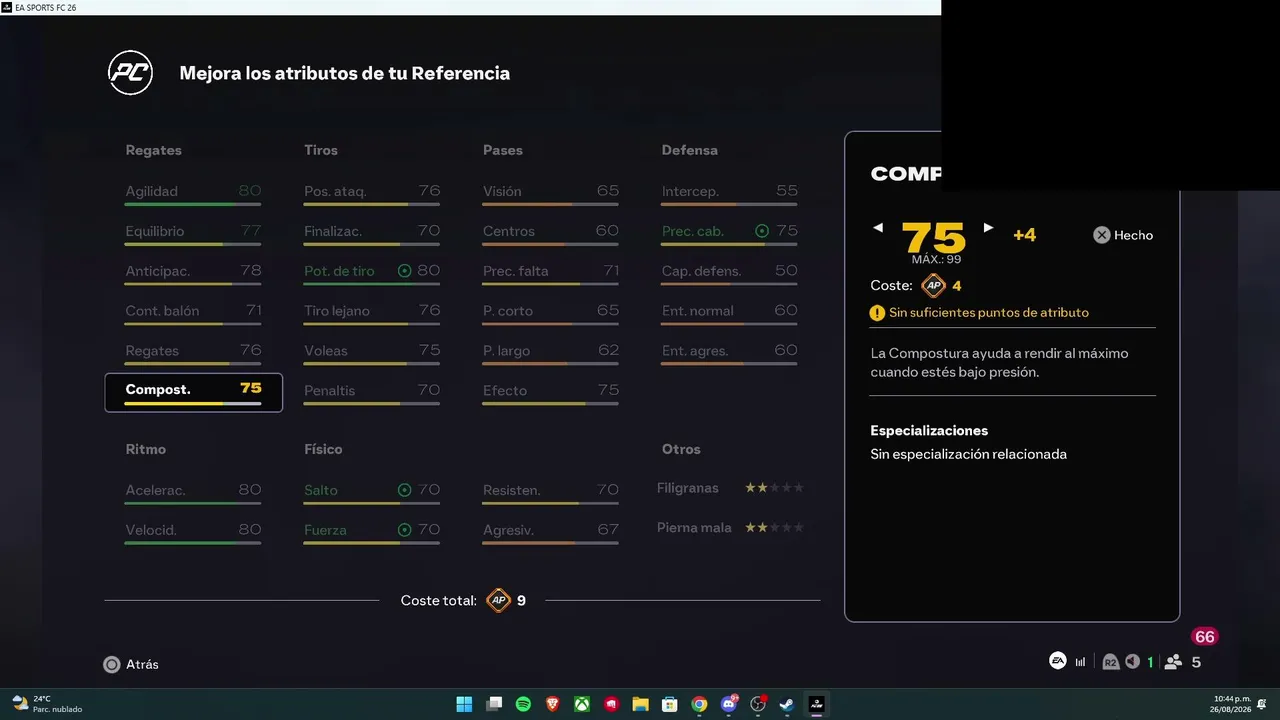Screen dimensions: 1280x720
Task: Click the target icon on Pot. de tiro
Action: coord(405,271)
